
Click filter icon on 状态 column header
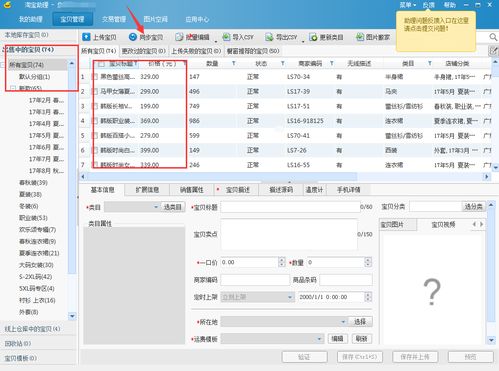click(x=283, y=63)
